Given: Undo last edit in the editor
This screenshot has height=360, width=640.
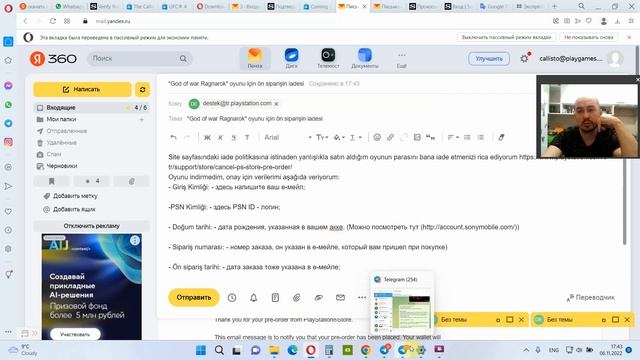Looking at the screenshot, I should [x=173, y=138].
